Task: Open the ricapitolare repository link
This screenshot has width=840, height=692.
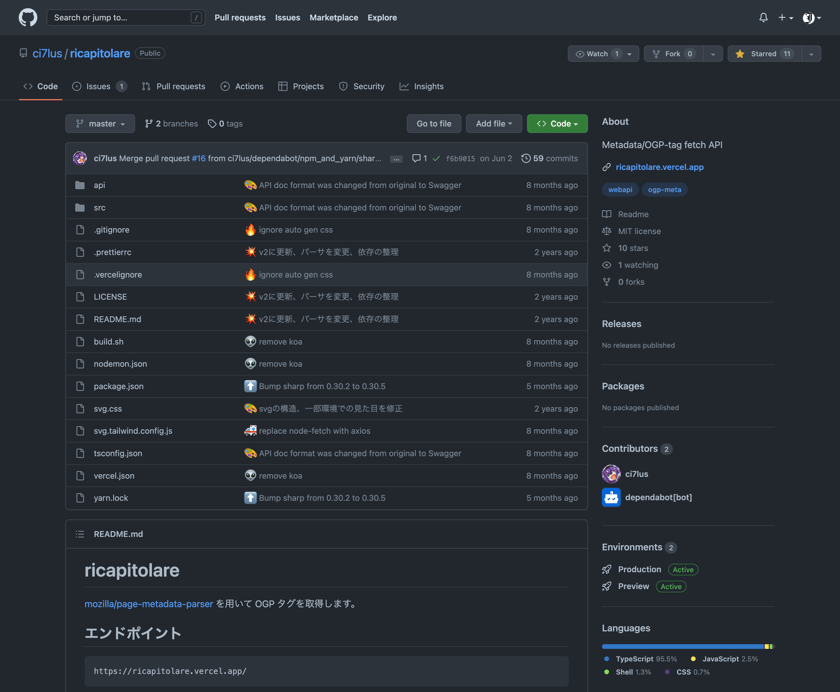Action: tap(100, 54)
